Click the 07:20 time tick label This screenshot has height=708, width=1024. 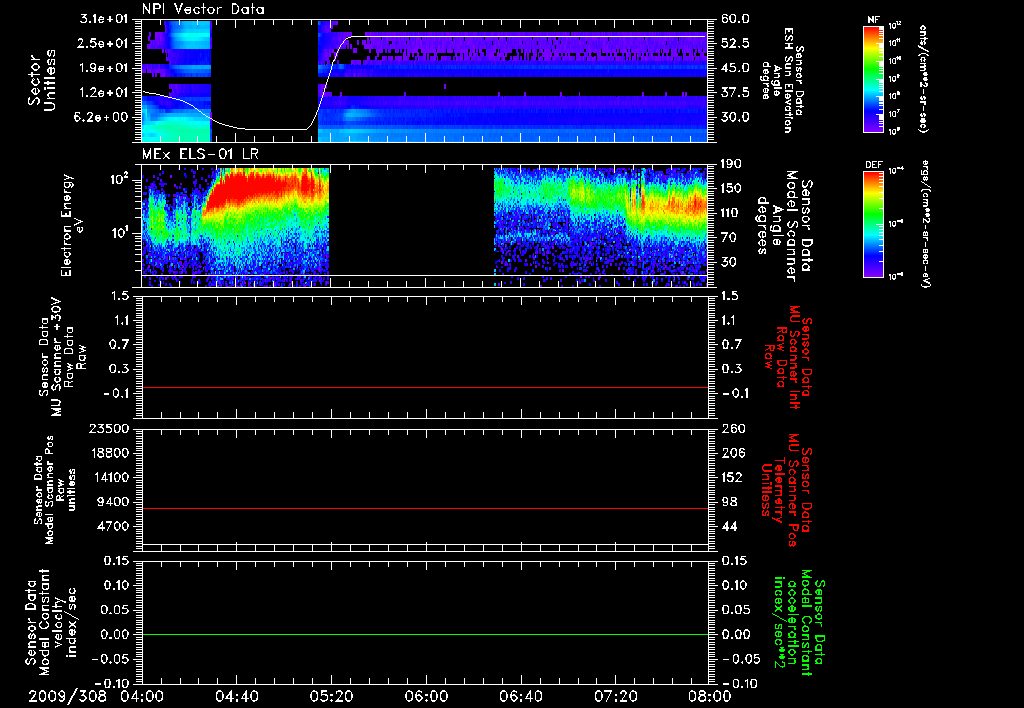click(x=615, y=696)
